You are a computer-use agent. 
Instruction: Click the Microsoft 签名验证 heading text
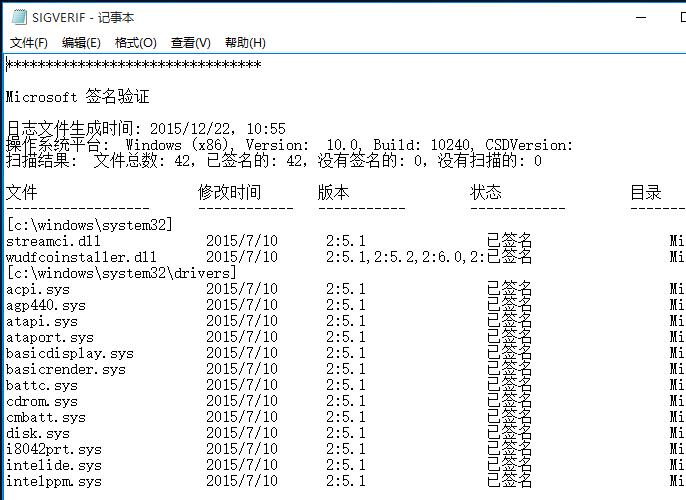pyautogui.click(x=77, y=97)
